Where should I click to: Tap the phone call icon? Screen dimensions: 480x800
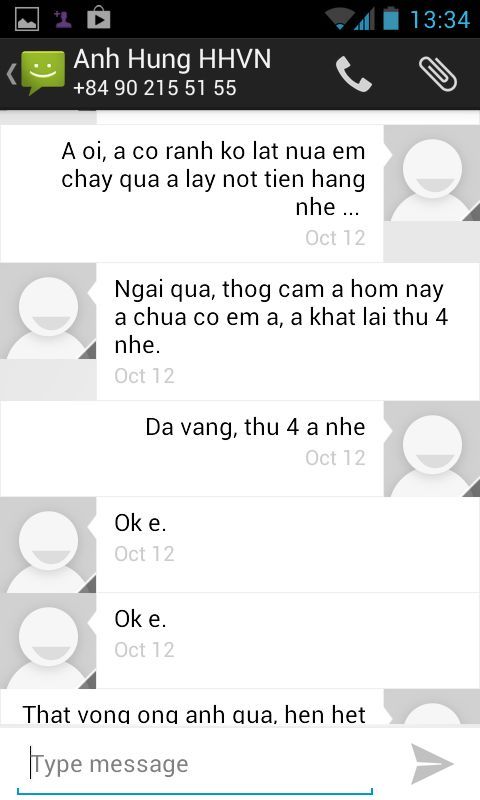pos(353,74)
